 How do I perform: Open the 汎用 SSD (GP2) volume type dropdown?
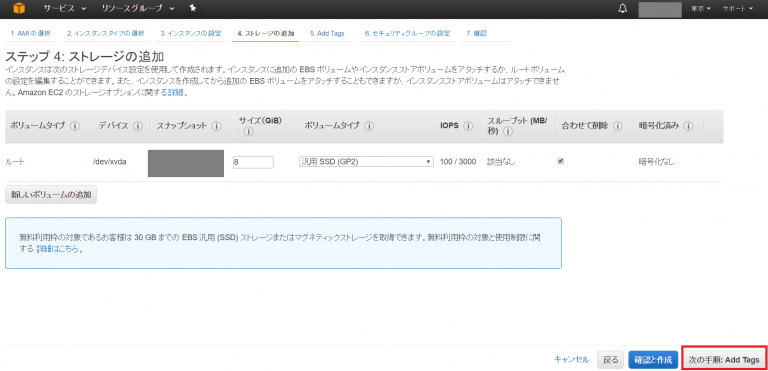point(366,162)
